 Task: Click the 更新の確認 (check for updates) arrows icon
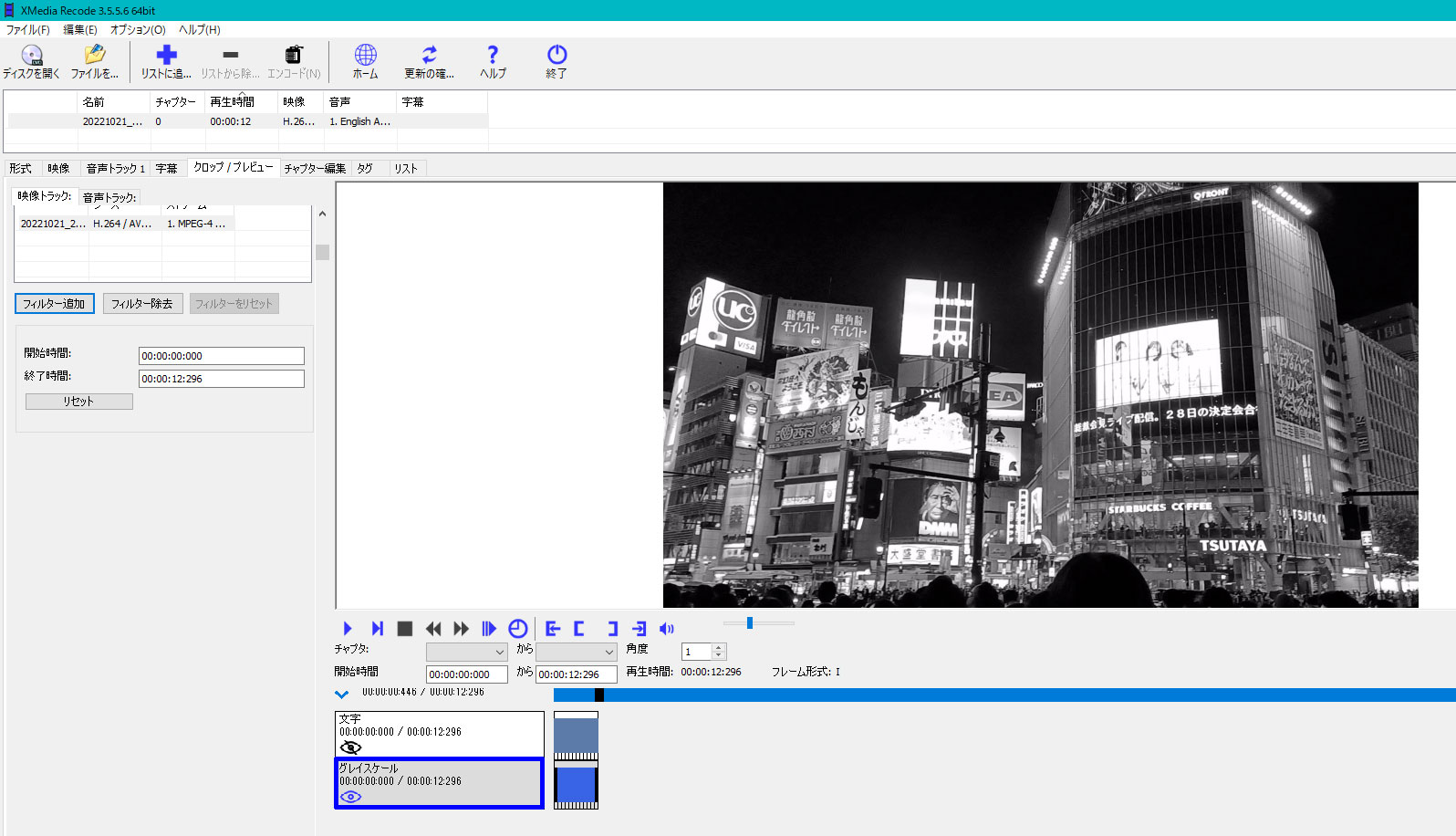click(429, 55)
